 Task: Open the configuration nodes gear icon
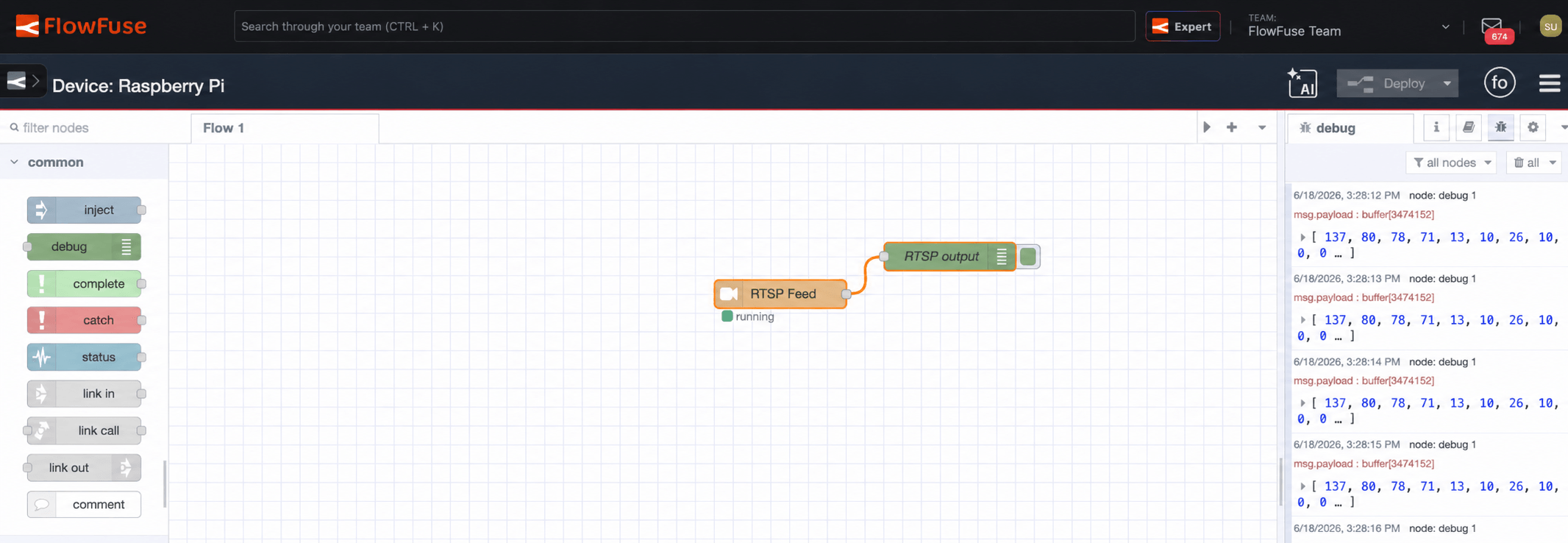point(1533,127)
